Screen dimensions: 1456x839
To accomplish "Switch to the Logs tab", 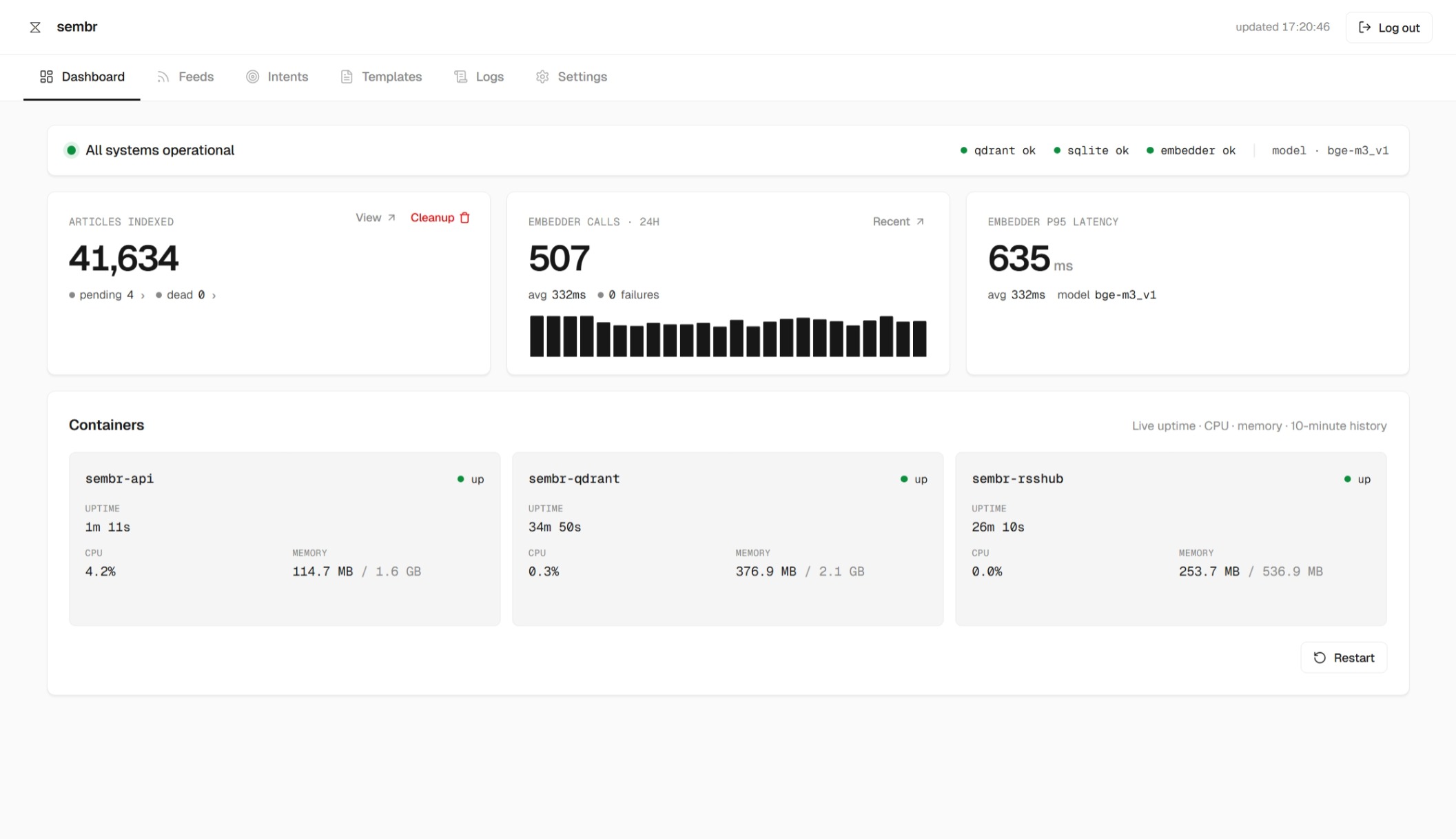I will click(x=479, y=77).
